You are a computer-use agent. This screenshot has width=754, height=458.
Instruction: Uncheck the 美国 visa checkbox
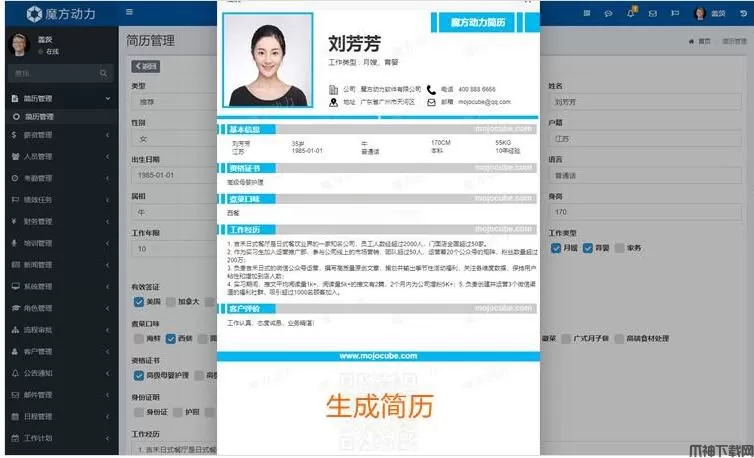coord(138,302)
